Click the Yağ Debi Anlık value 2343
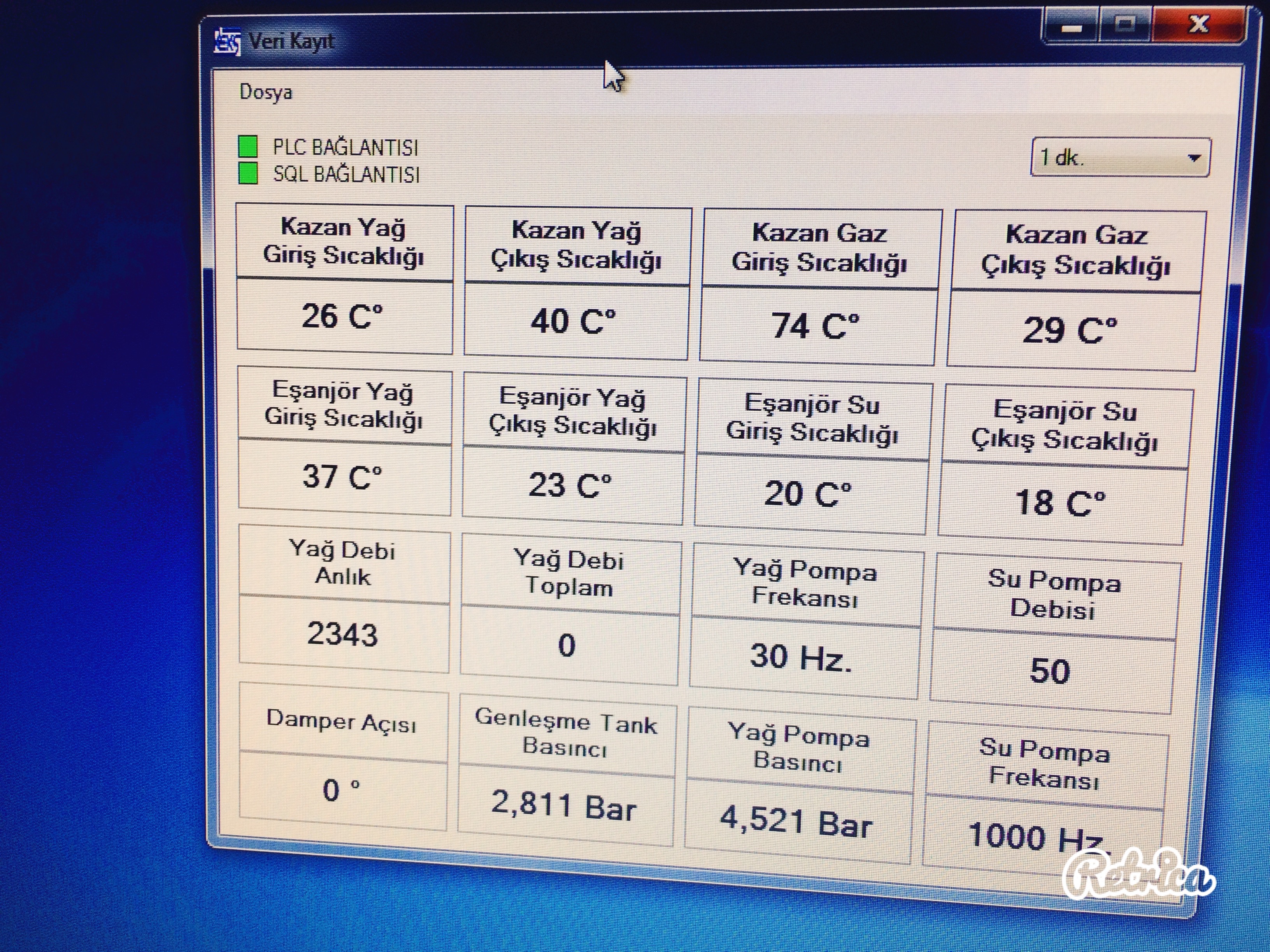 pos(343,635)
